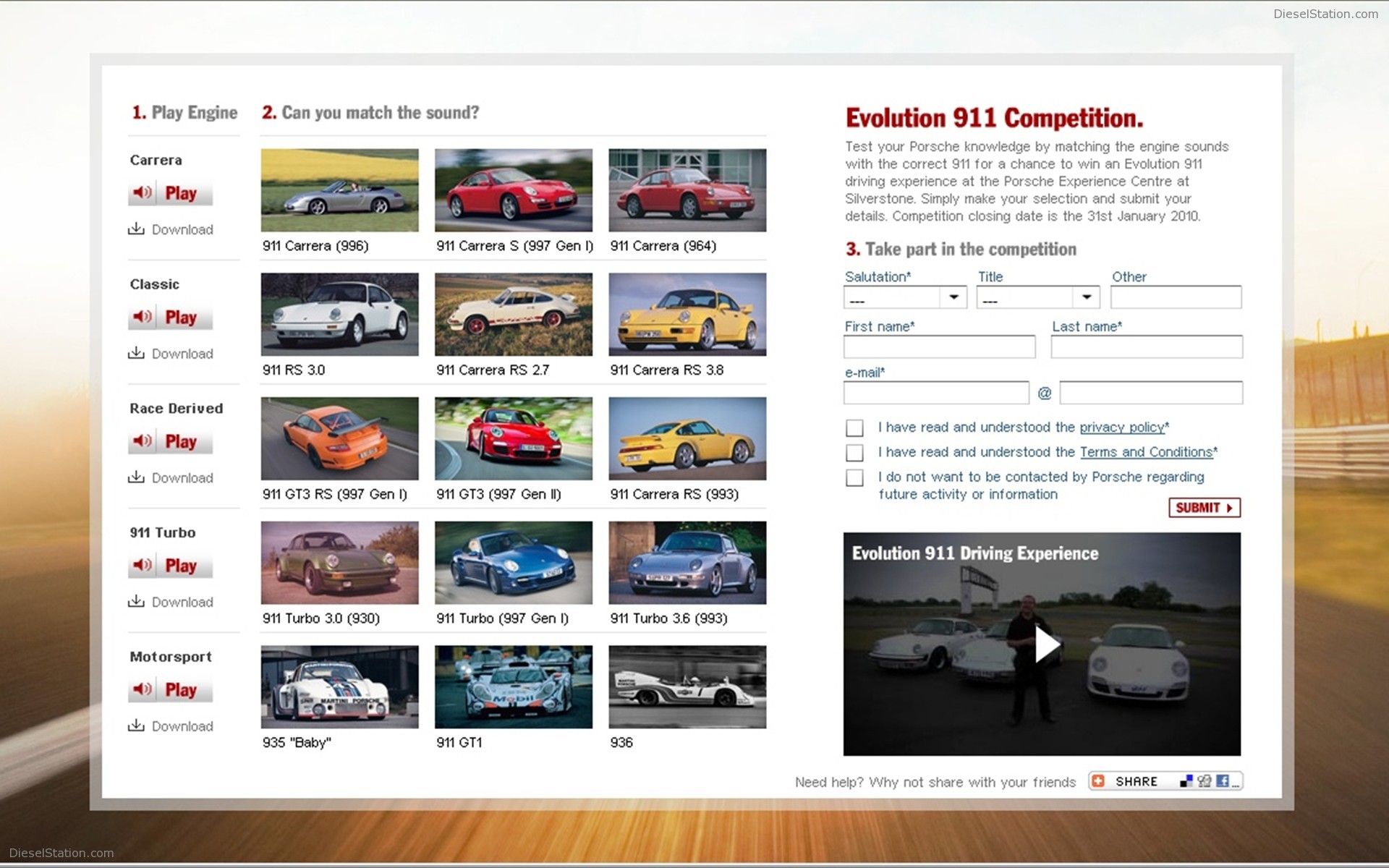The height and width of the screenshot is (868, 1389).
Task: Share via the Delicious icon
Action: (1186, 781)
